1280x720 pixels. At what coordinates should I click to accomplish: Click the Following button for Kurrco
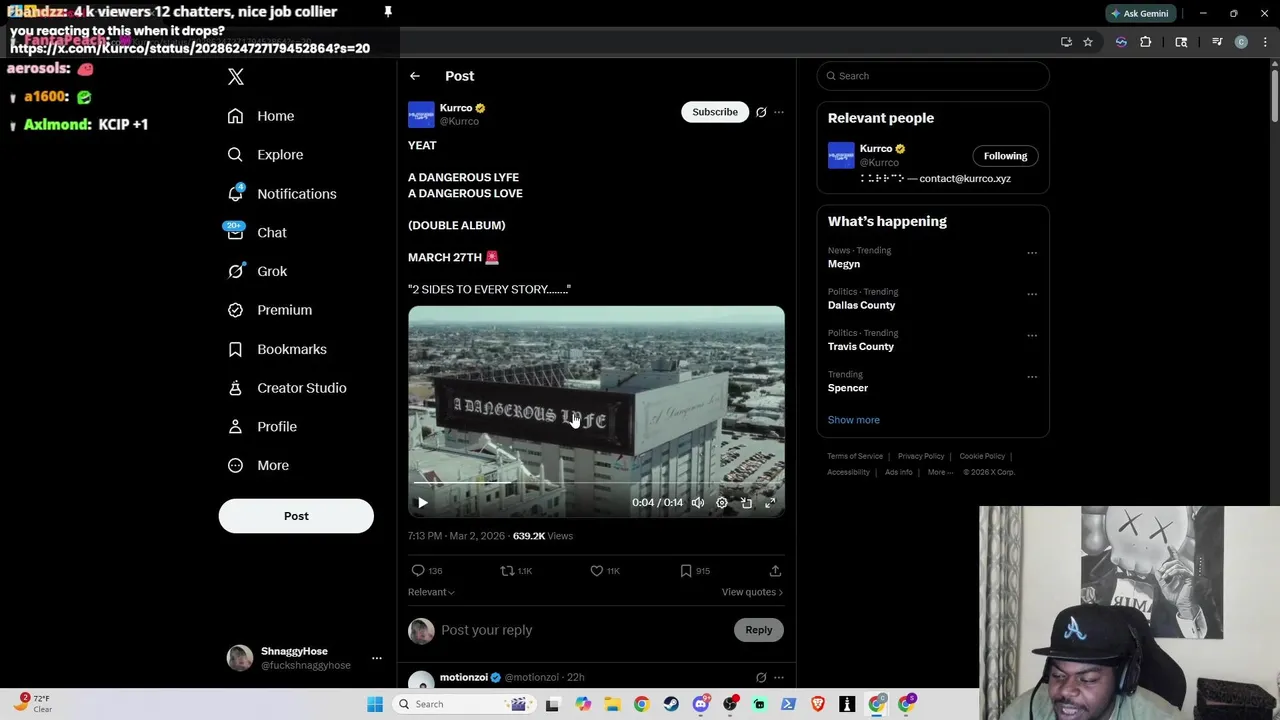coord(1005,156)
